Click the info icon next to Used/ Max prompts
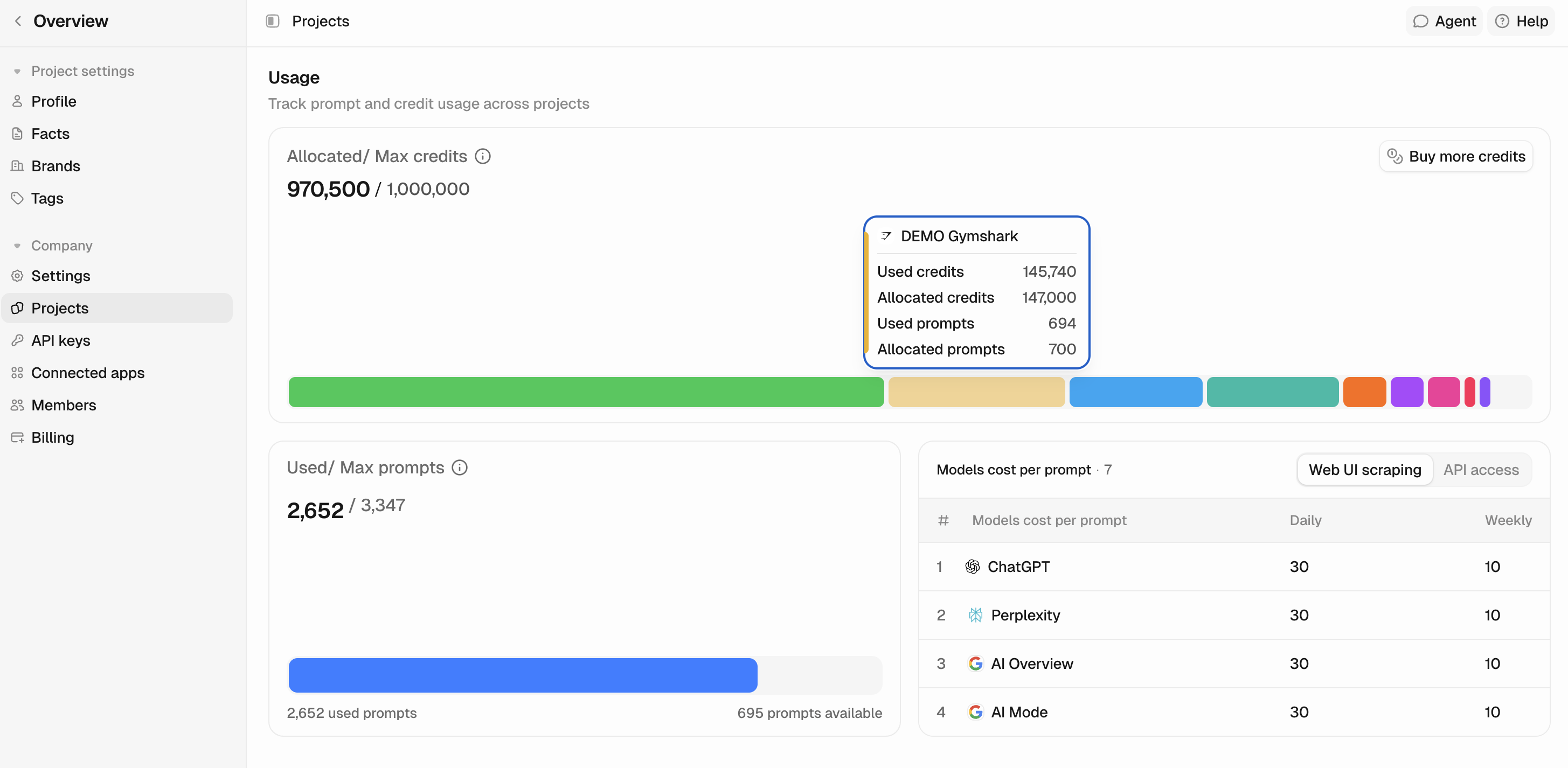The height and width of the screenshot is (768, 1568). pos(460,467)
